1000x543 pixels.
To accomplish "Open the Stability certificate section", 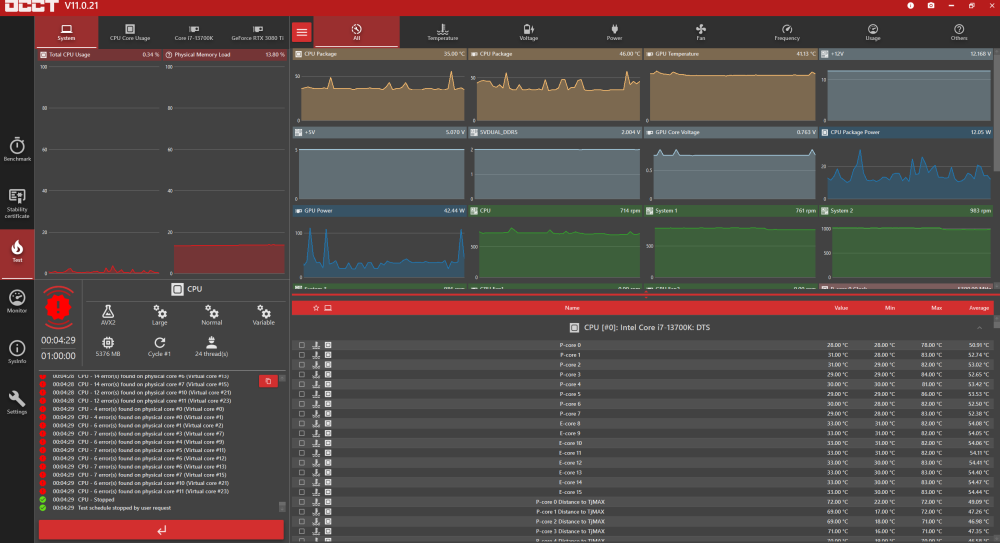I will pos(17,204).
